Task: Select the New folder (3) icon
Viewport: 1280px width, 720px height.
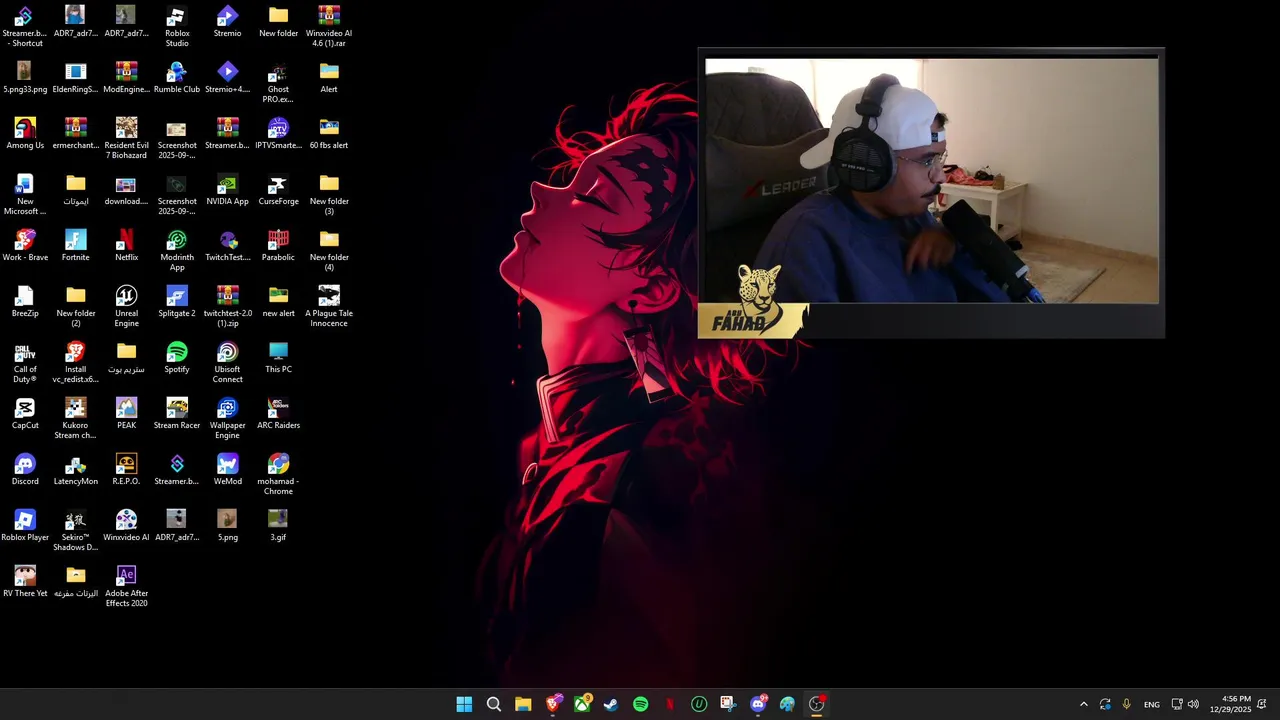Action: click(329, 194)
